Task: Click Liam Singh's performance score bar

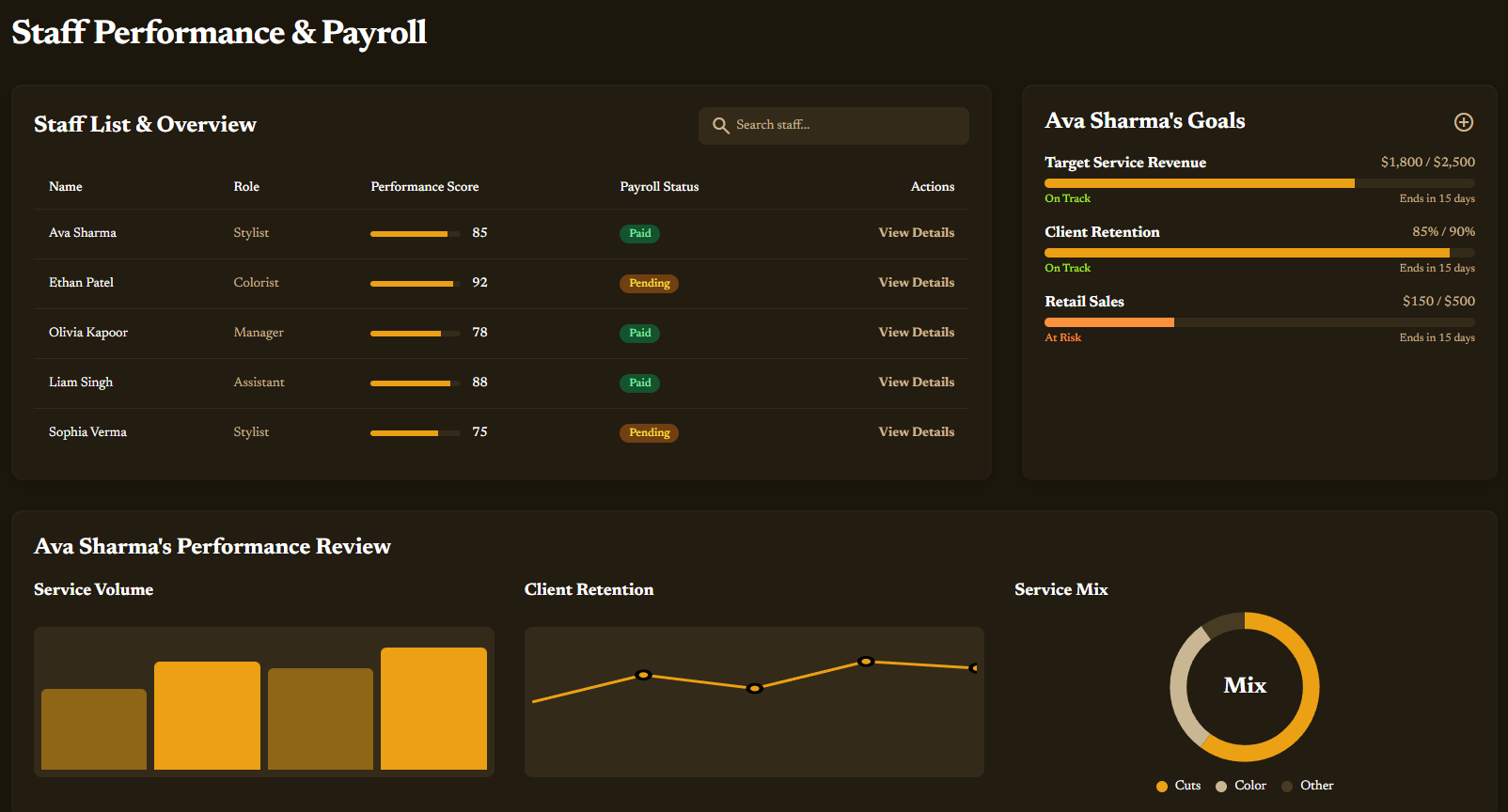Action: [x=415, y=383]
